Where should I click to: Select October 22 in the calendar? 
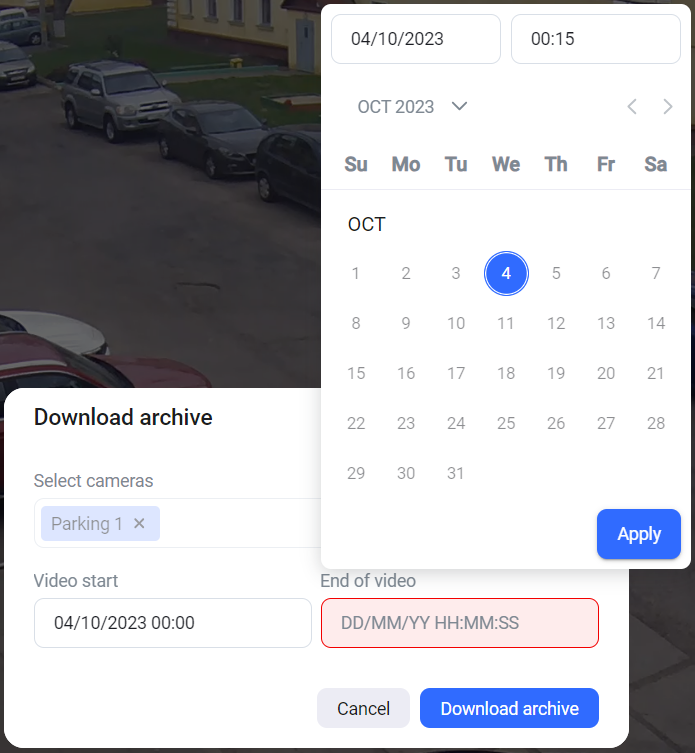point(356,423)
